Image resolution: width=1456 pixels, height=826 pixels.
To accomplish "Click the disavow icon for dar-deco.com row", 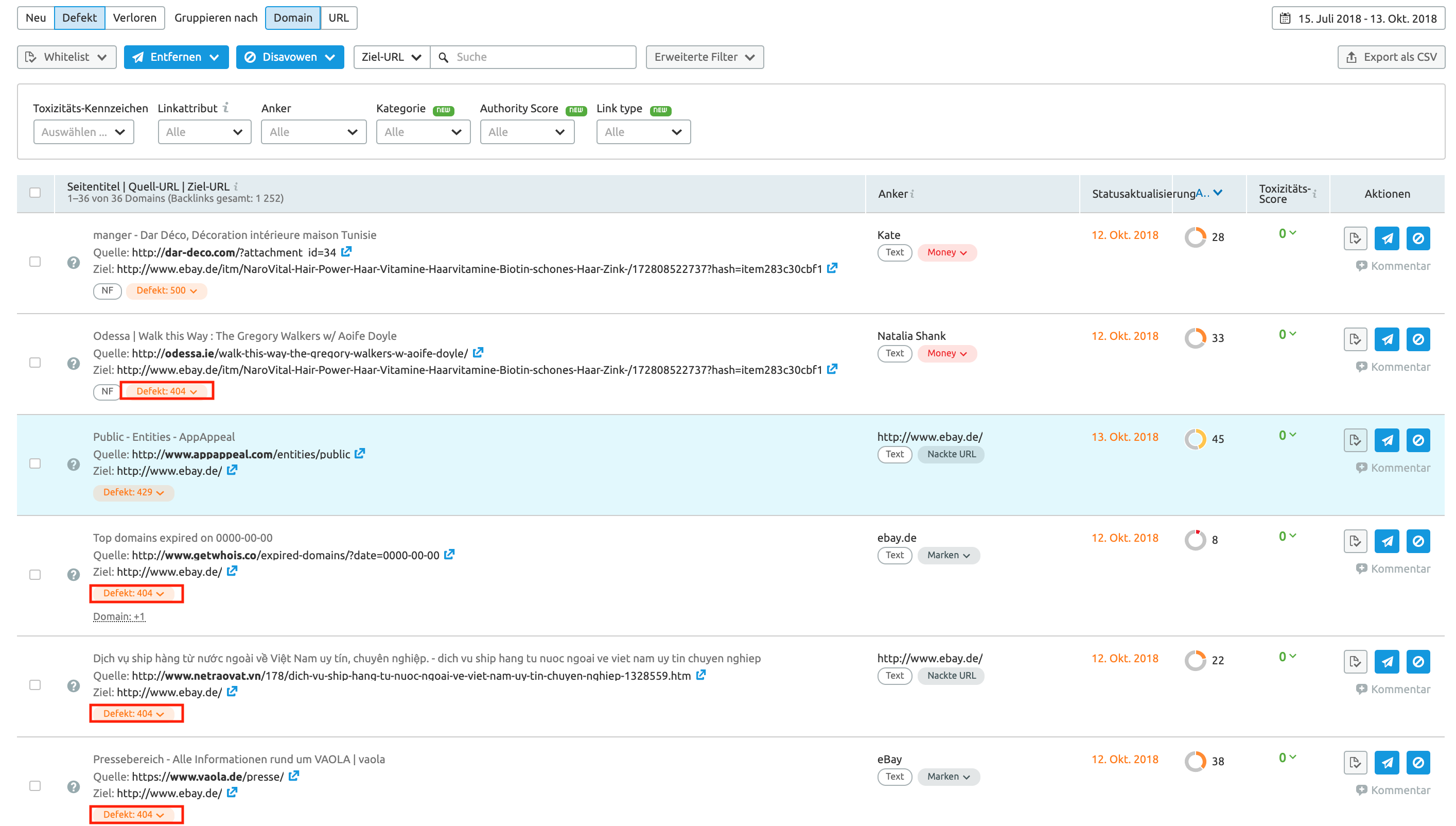I will coord(1417,238).
